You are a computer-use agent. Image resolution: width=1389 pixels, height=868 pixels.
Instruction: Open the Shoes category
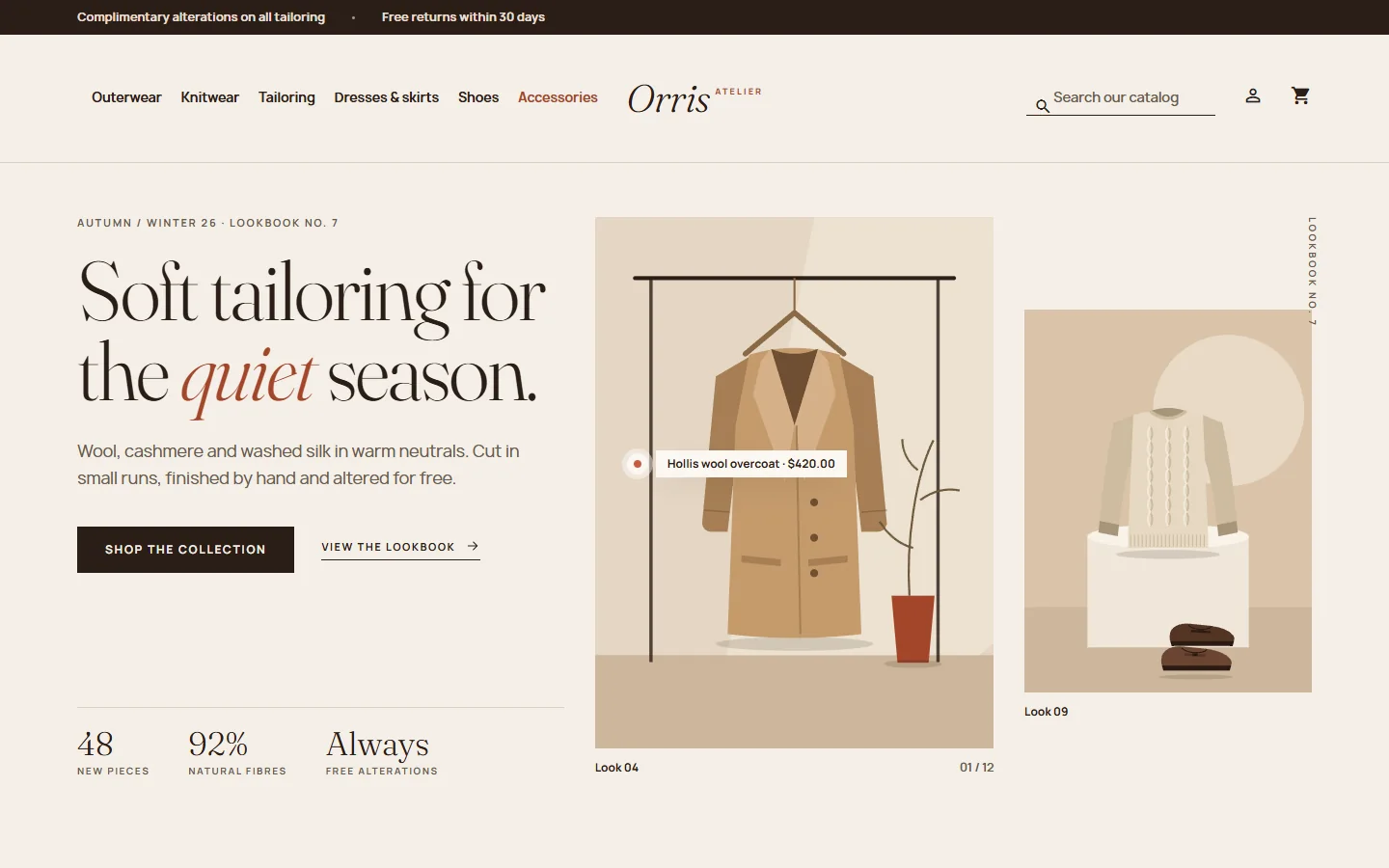478,97
